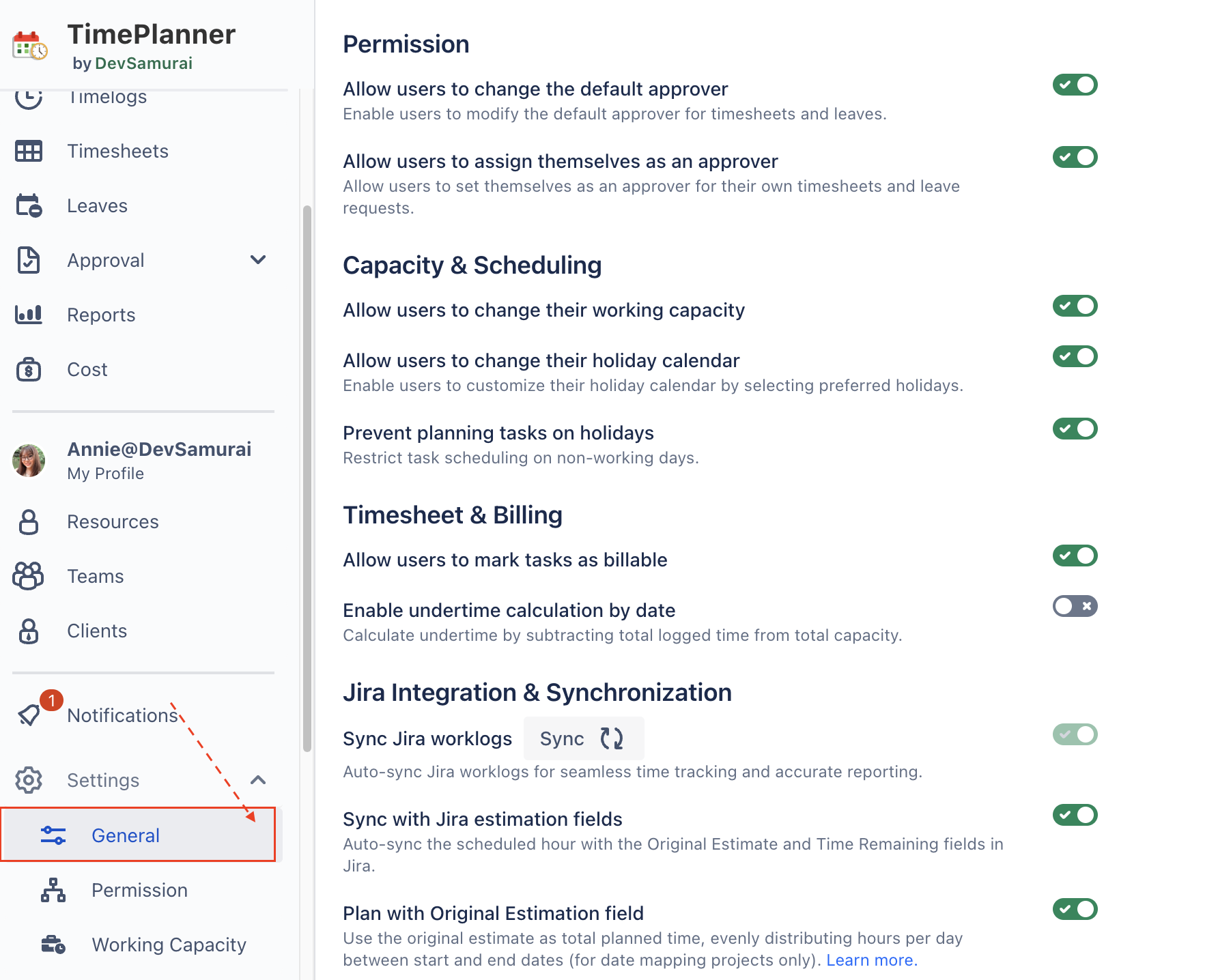Collapse the Settings section chevron
Image resolution: width=1218 pixels, height=980 pixels.
click(x=258, y=780)
